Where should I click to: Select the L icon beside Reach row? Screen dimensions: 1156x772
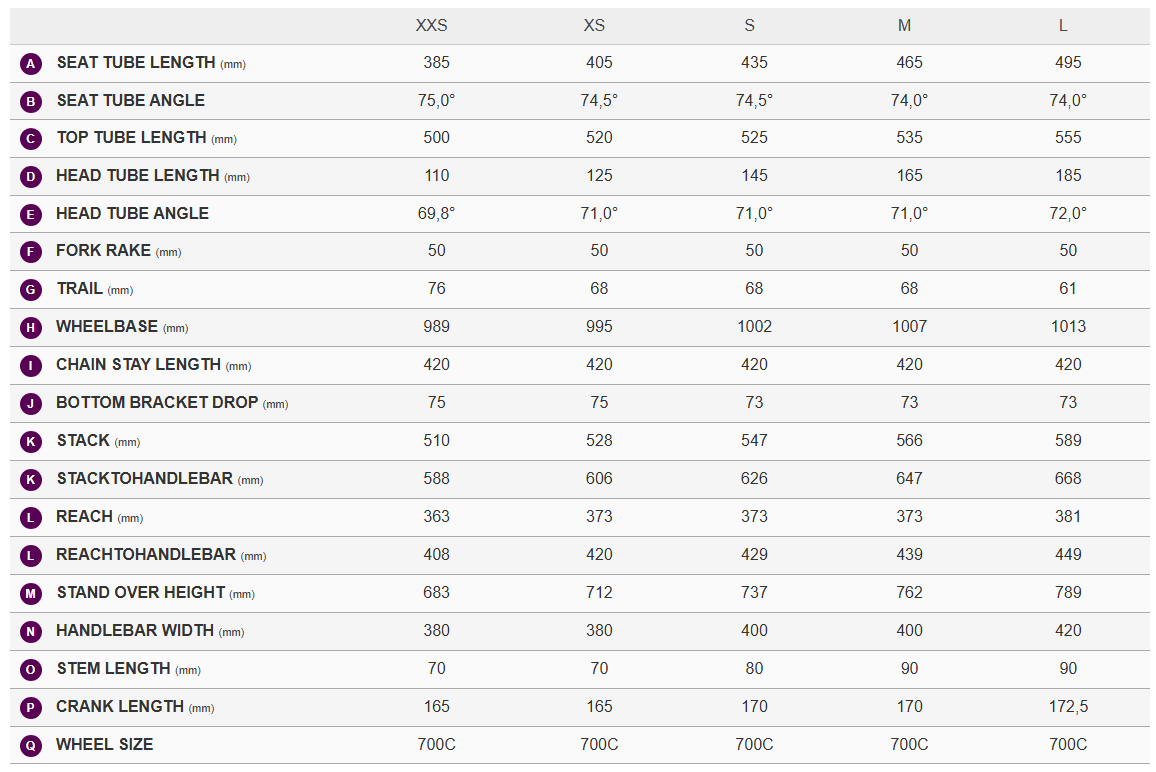[31, 518]
